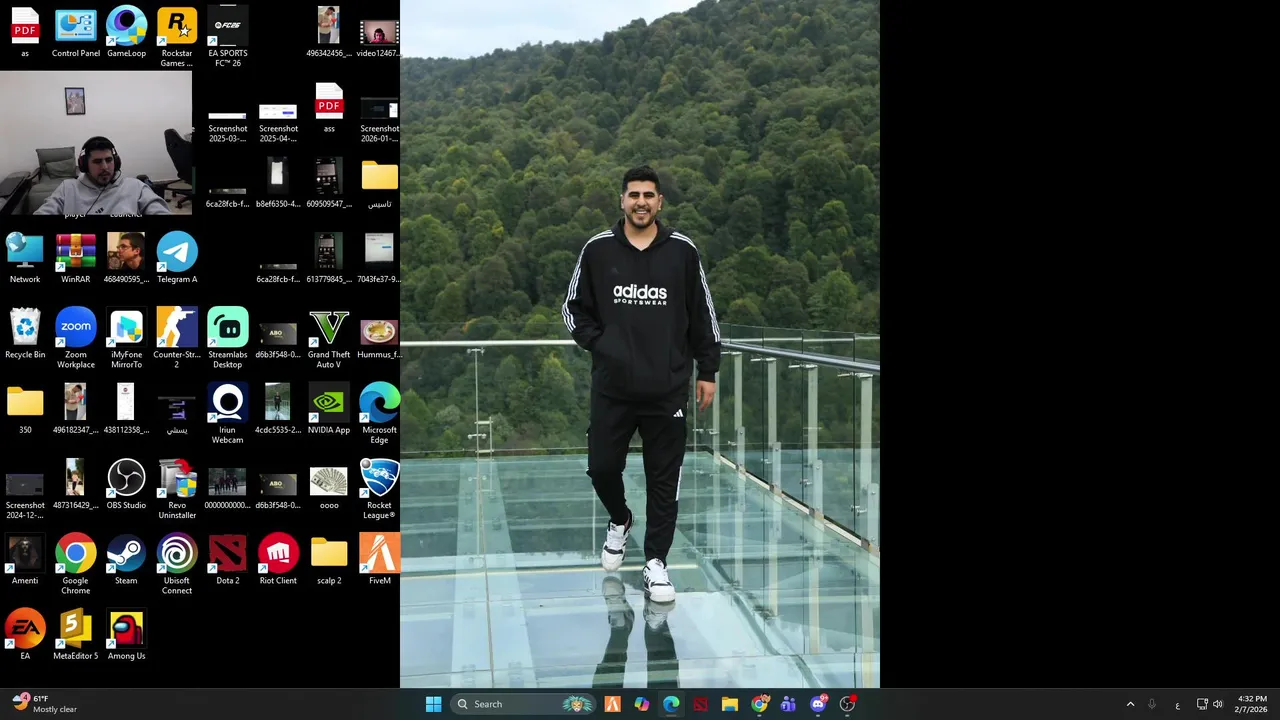Screen dimensions: 1280x720
Task: Open Rocket League desktop shortcut
Action: pyautogui.click(x=380, y=490)
